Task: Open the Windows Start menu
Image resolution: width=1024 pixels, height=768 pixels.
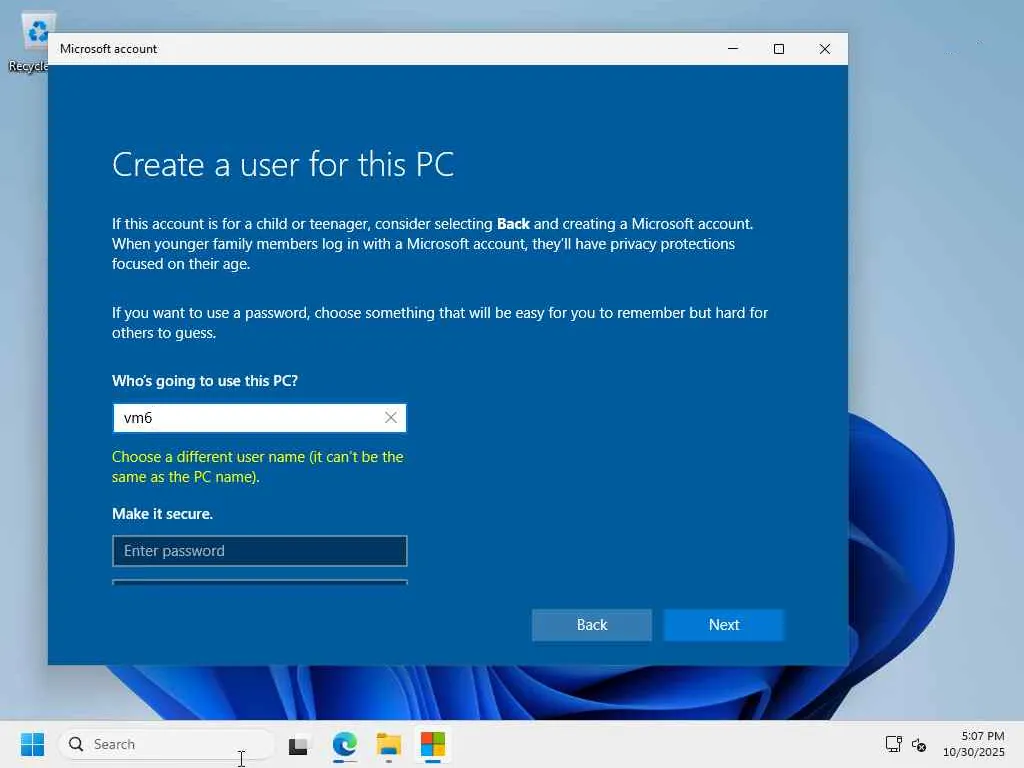Action: tap(32, 744)
